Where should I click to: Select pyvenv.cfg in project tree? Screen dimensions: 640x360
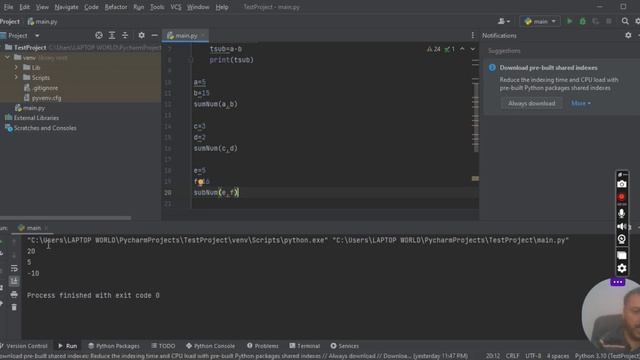(x=42, y=98)
